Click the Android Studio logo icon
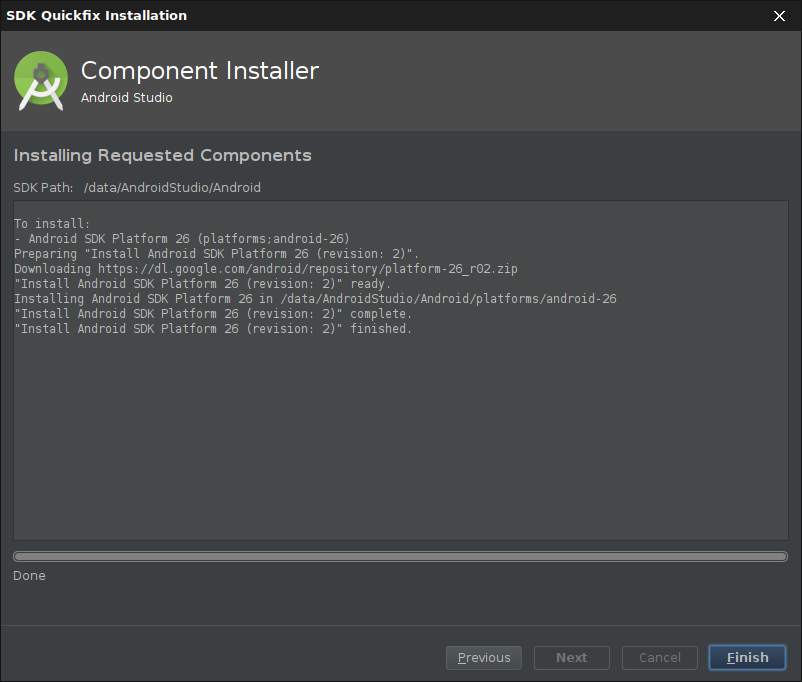Viewport: 802px width, 682px height. click(41, 81)
